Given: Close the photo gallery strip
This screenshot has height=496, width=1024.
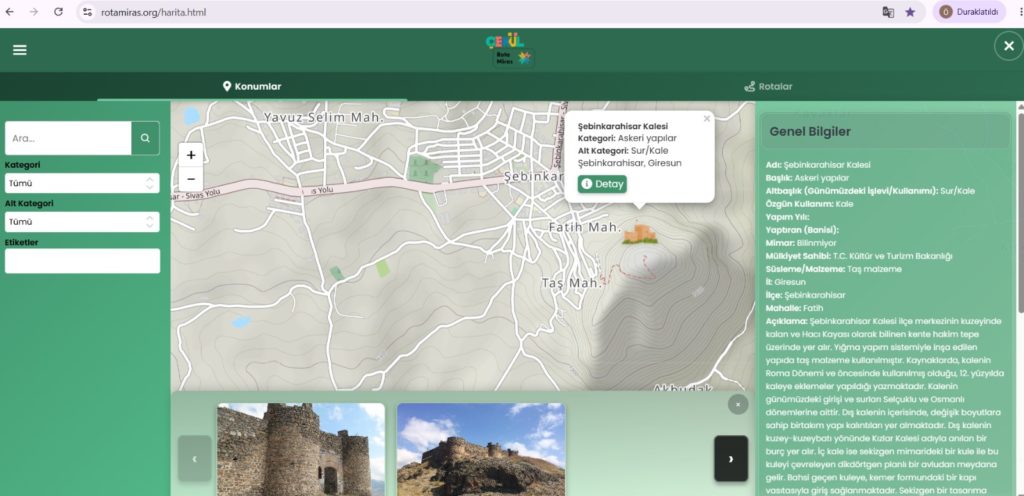Looking at the screenshot, I should (738, 405).
